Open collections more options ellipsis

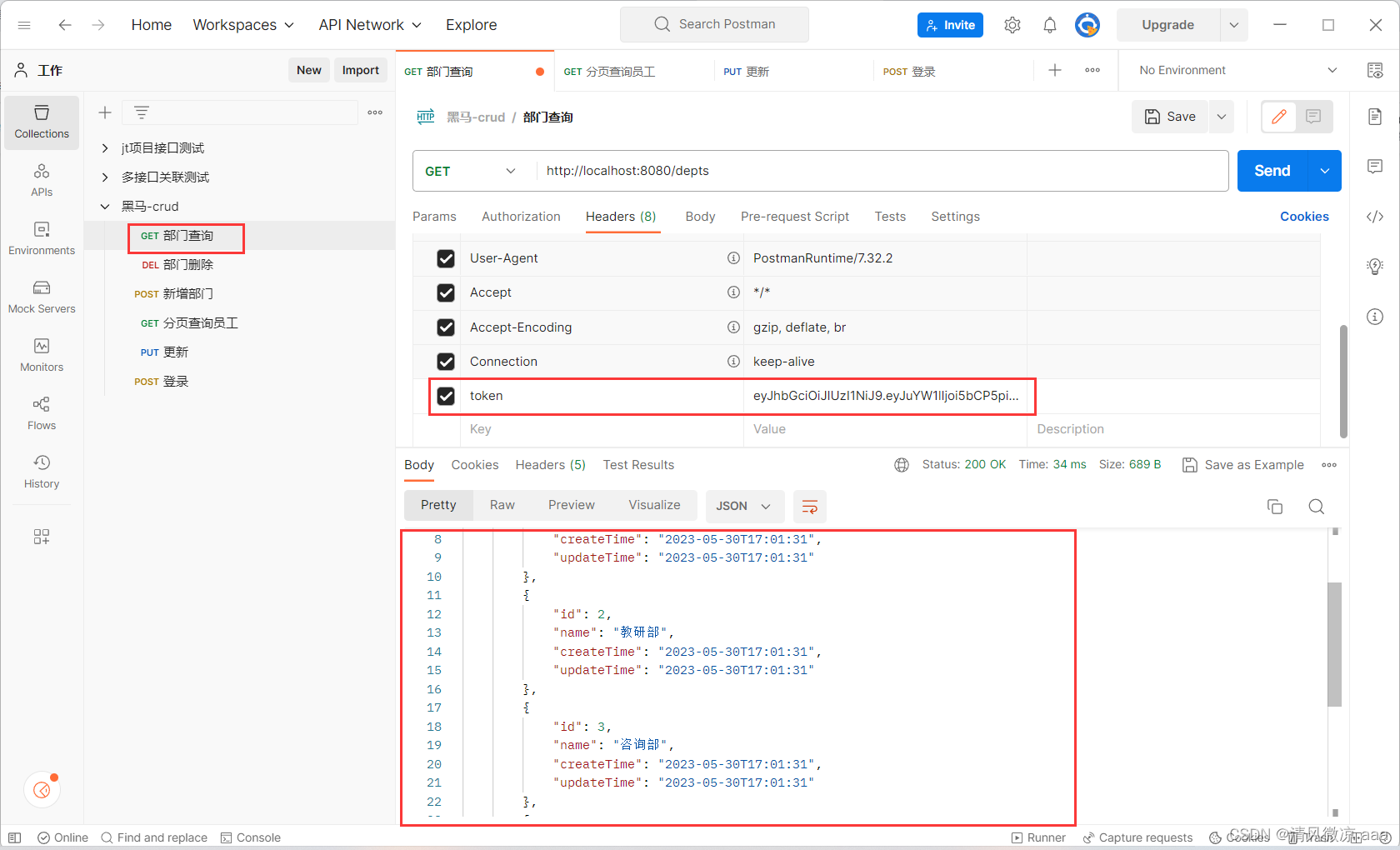(x=375, y=112)
